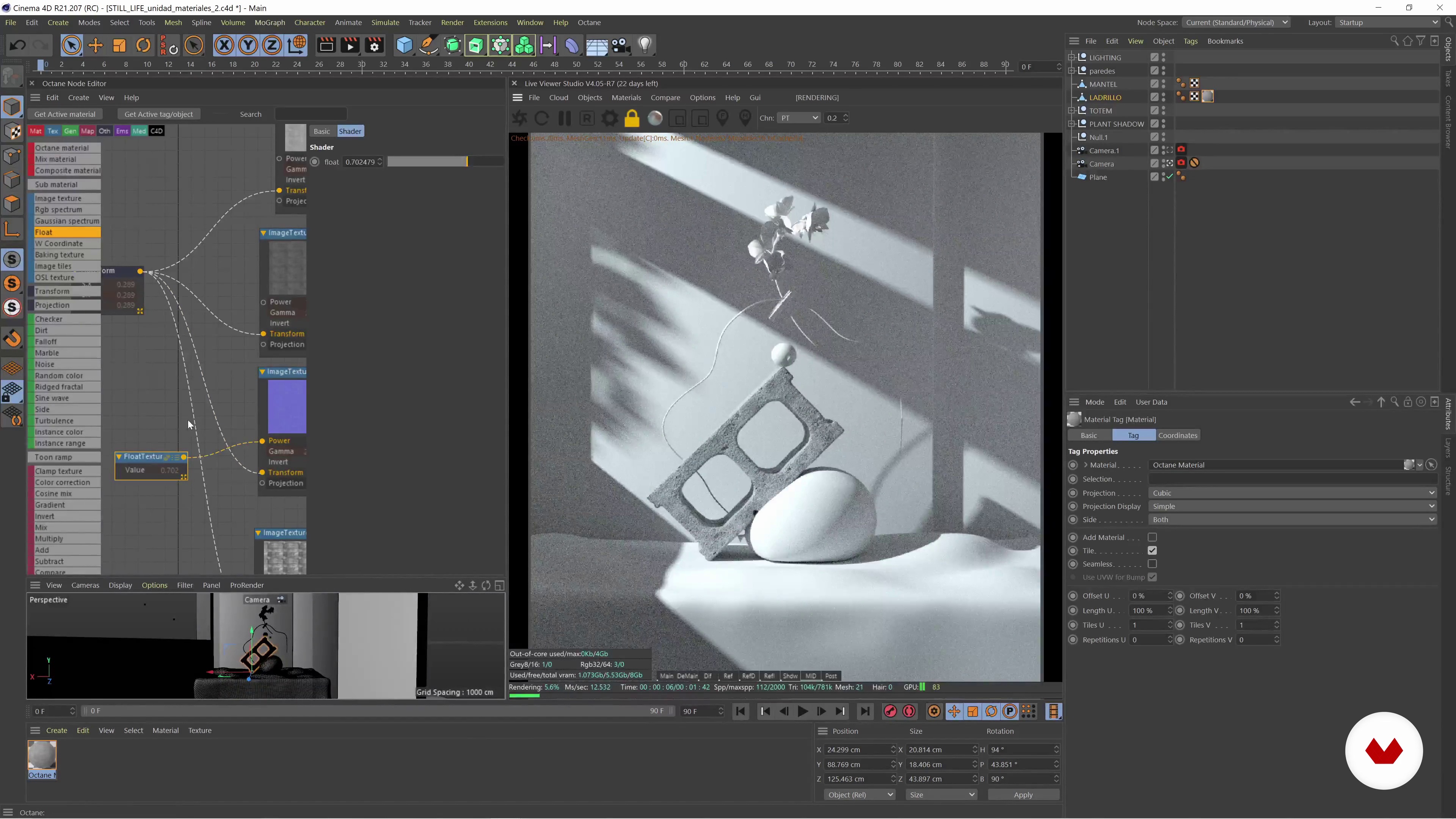Toggle Add Material checkbox
This screenshot has height=819, width=1456.
(x=1152, y=538)
